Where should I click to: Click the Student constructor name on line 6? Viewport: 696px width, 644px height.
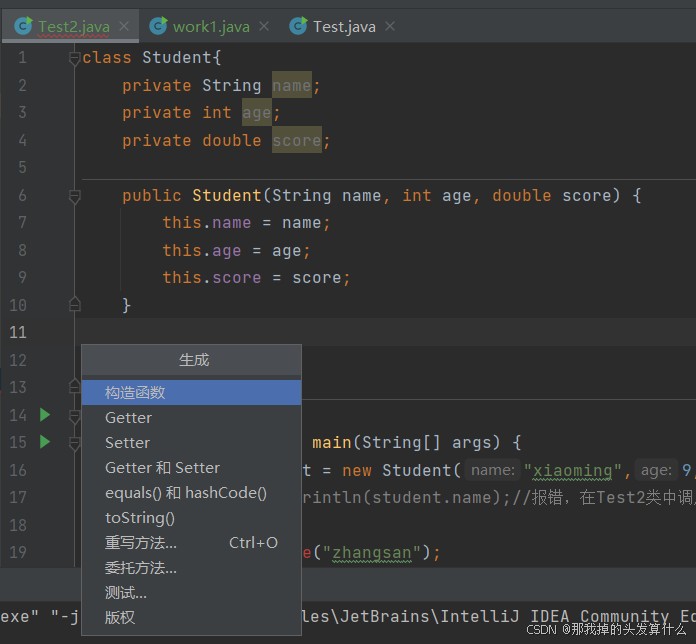(227, 195)
